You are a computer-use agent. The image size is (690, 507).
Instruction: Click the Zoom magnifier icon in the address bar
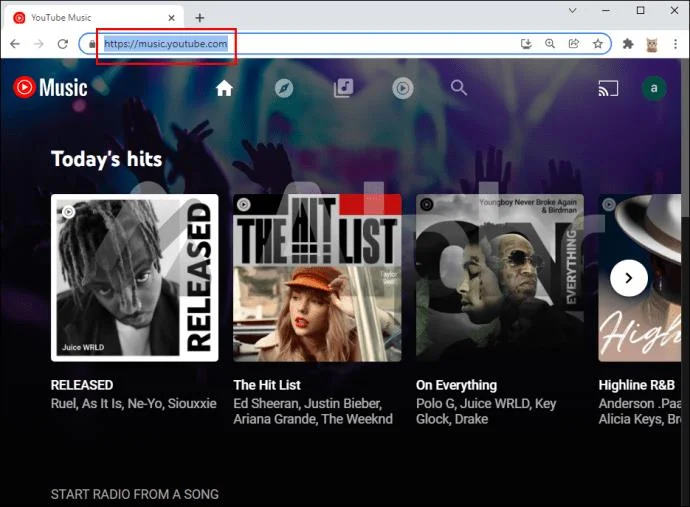[550, 44]
